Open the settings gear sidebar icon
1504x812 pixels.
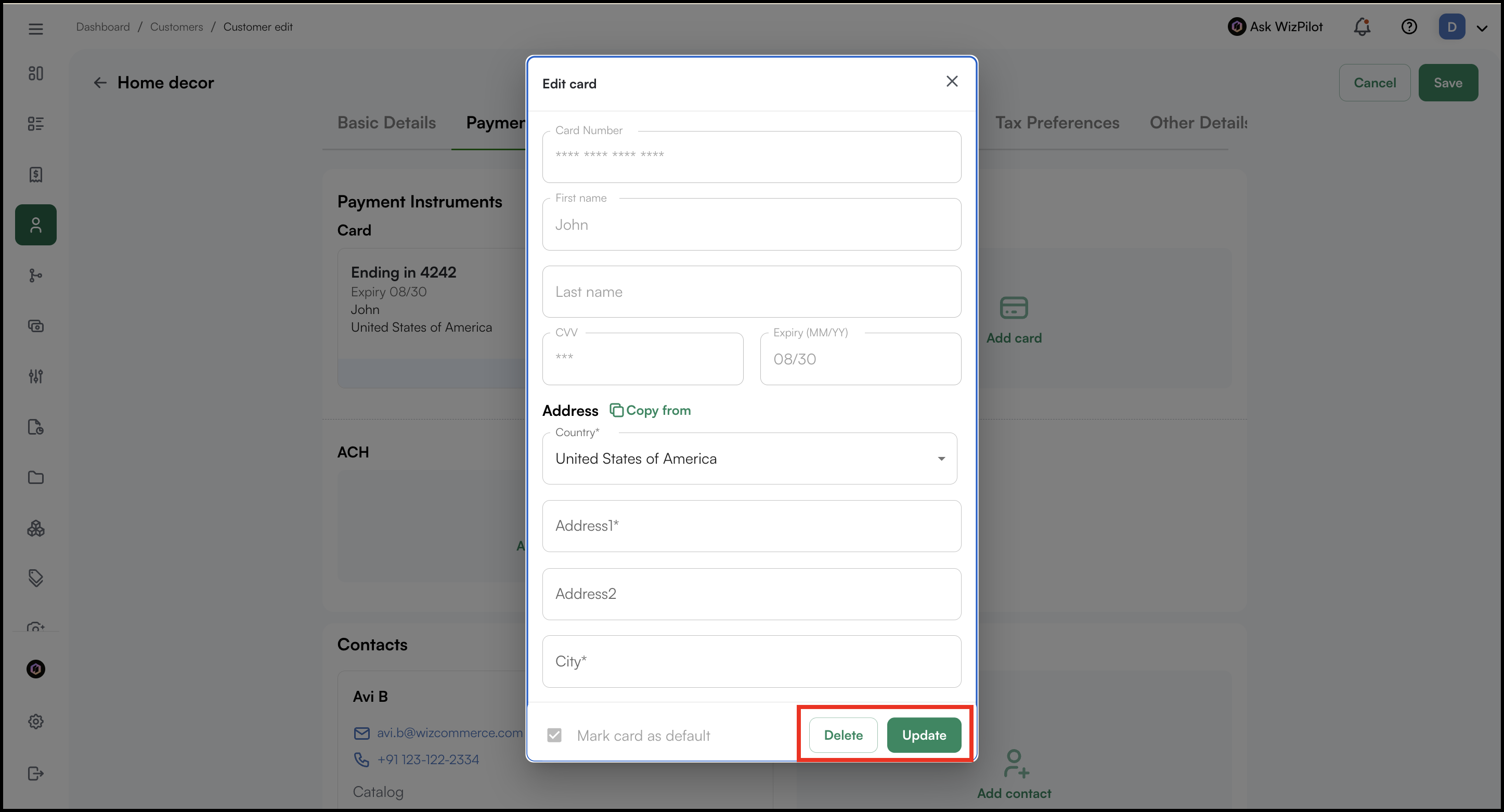pyautogui.click(x=35, y=722)
